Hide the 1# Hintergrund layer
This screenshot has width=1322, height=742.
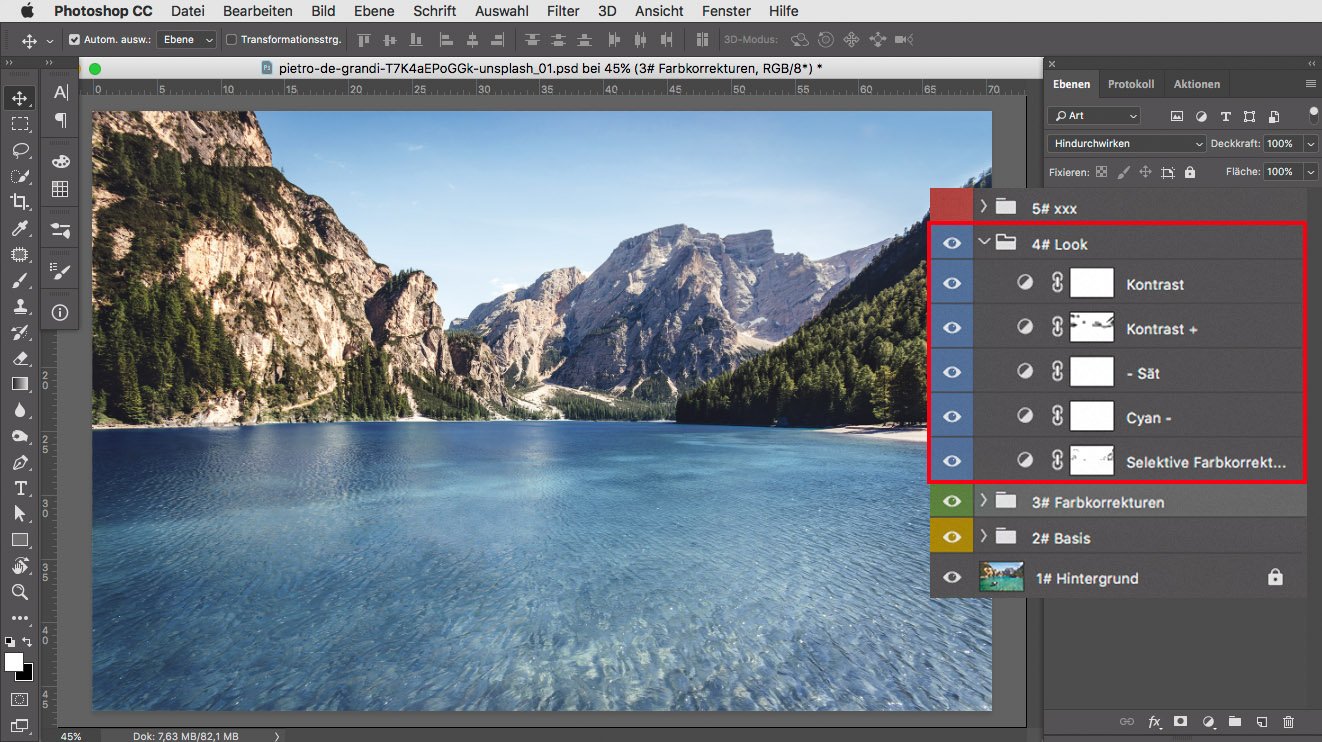(x=952, y=577)
